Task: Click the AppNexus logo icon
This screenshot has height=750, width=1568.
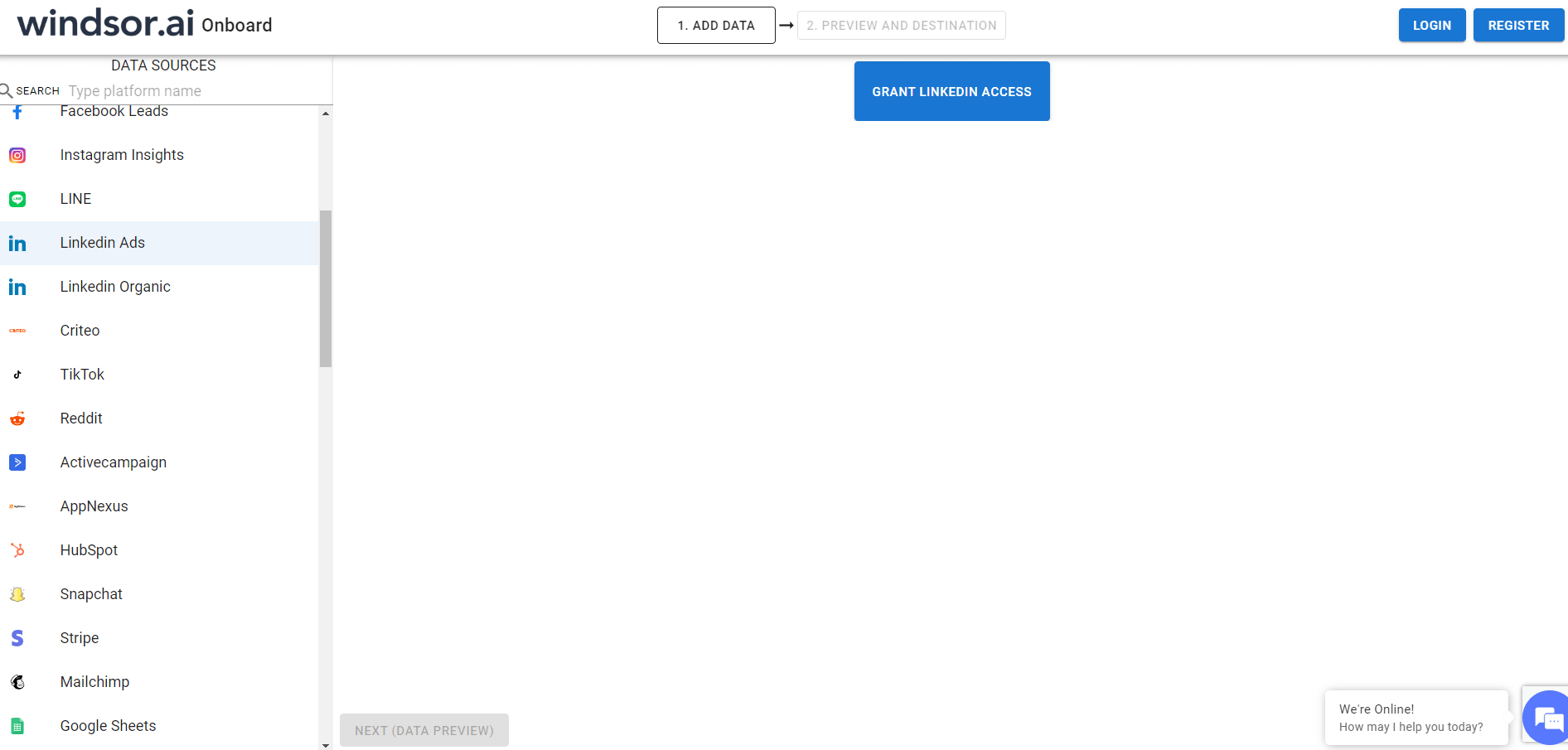Action: [17, 506]
